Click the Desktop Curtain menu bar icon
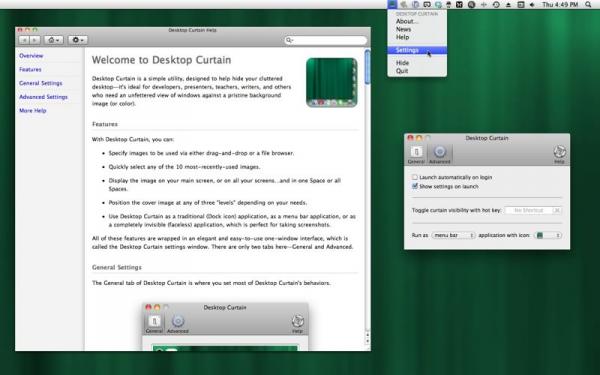The width and height of the screenshot is (600, 375). [392, 4]
